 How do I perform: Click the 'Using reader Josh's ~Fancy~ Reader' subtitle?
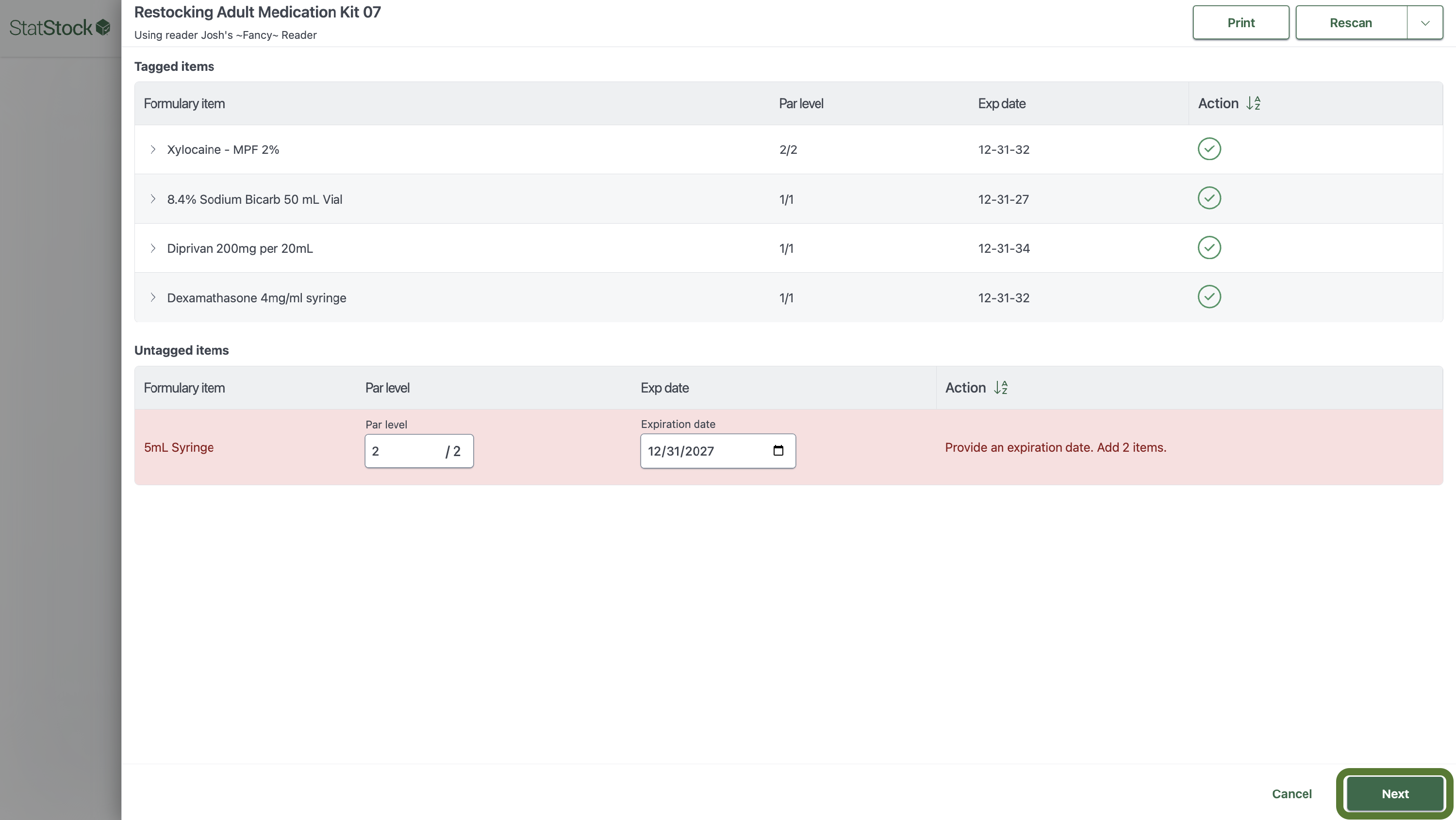(226, 35)
